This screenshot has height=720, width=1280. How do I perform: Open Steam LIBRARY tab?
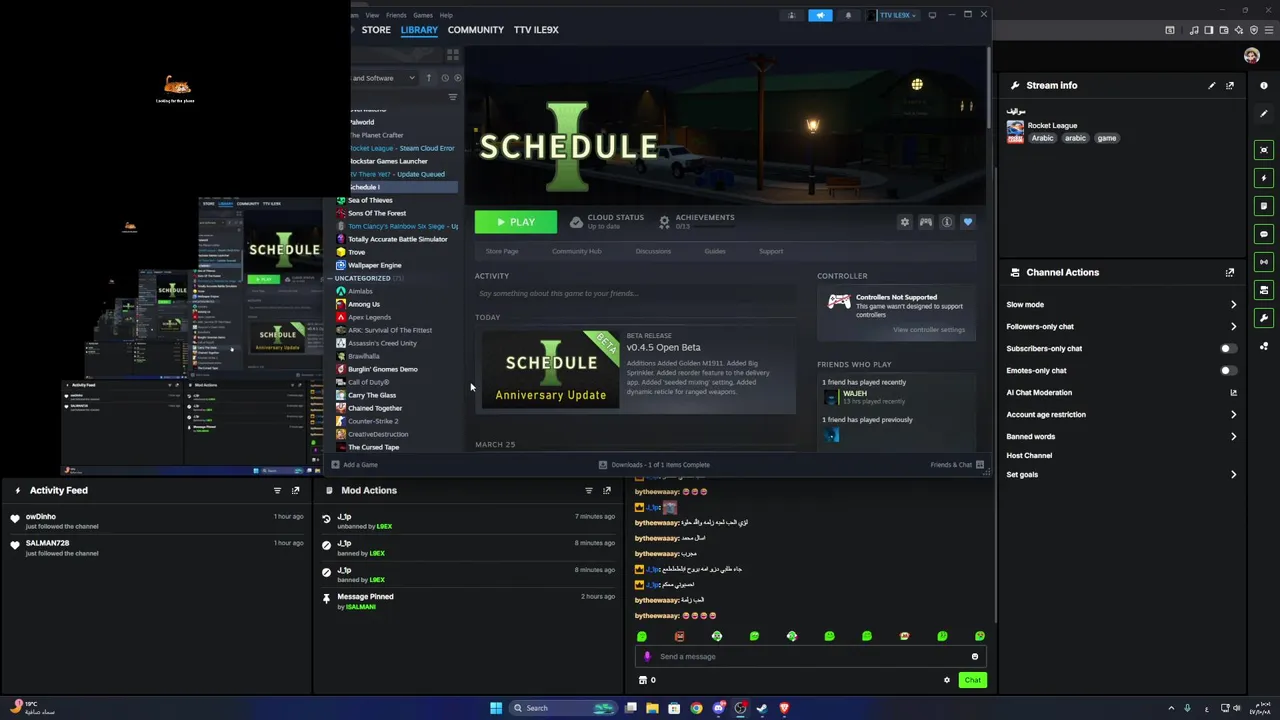(419, 30)
